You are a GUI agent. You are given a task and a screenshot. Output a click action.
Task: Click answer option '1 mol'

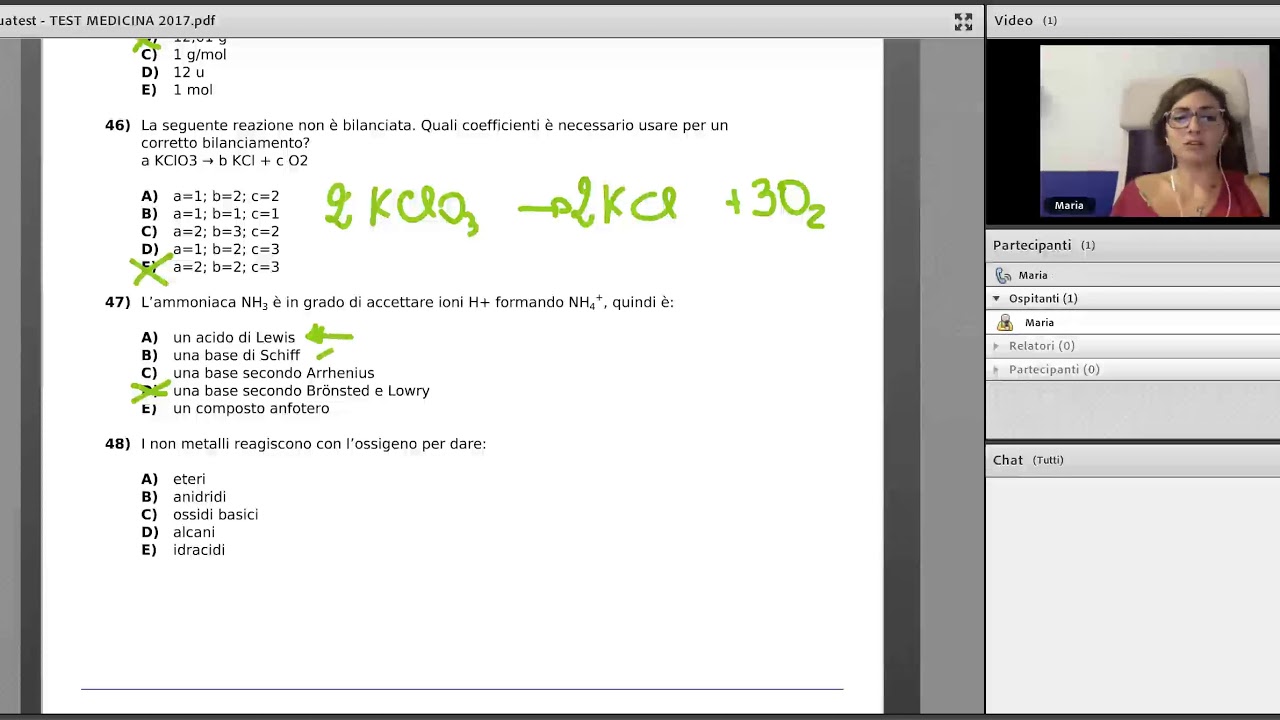pyautogui.click(x=193, y=90)
